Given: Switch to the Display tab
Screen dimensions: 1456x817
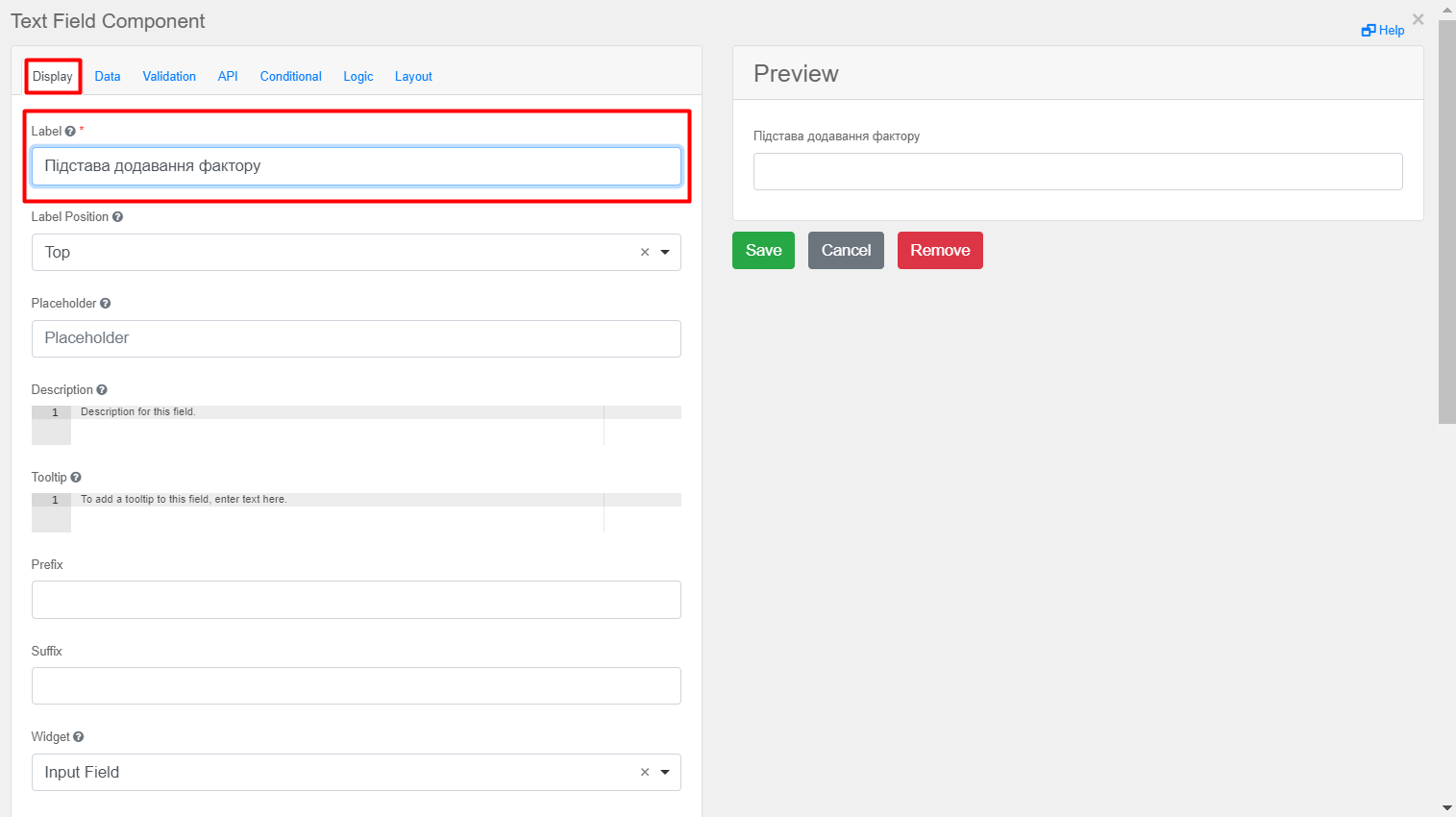Looking at the screenshot, I should click(x=53, y=77).
